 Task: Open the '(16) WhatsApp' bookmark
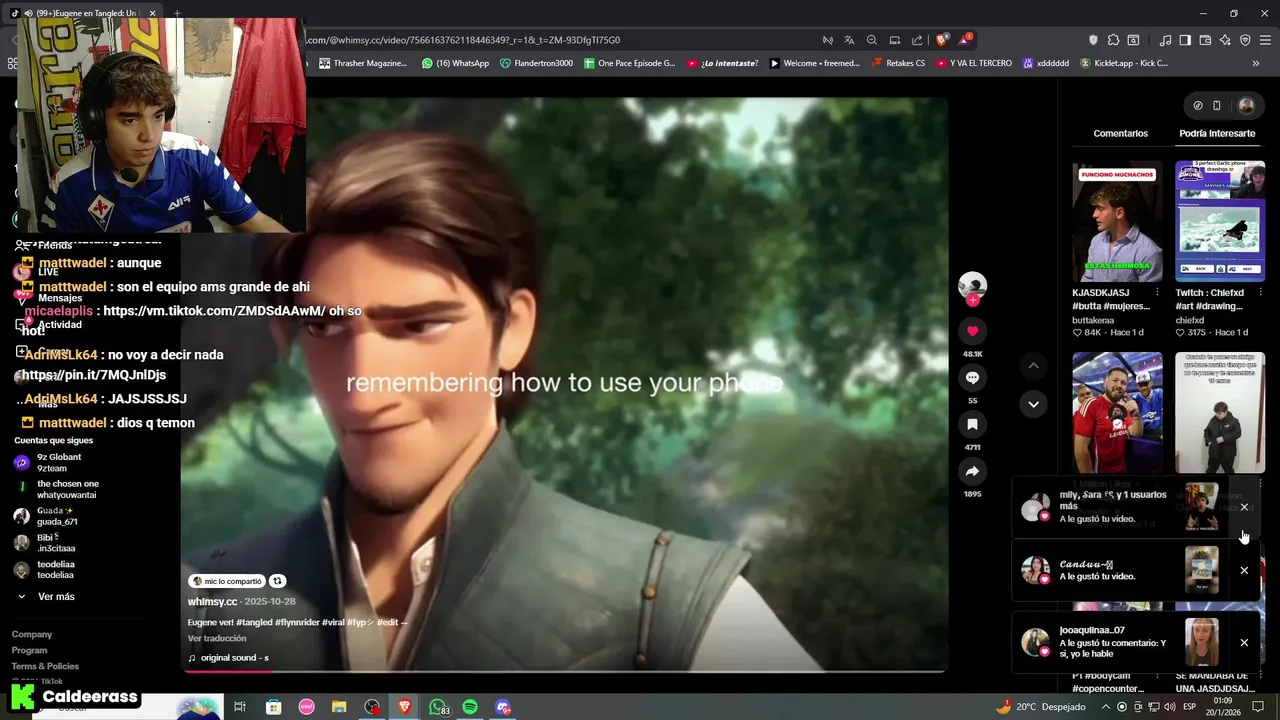[x=455, y=63]
